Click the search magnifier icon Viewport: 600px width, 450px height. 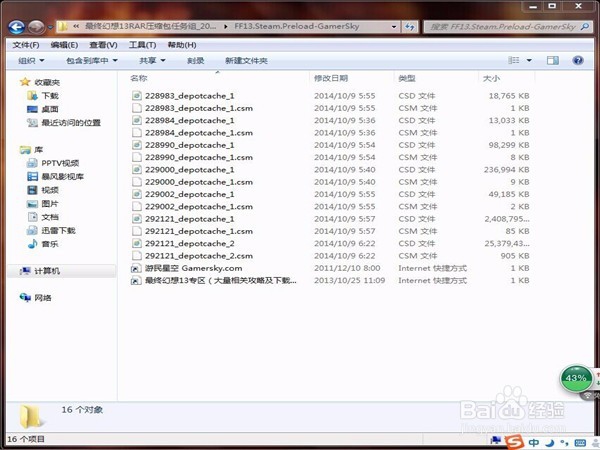(585, 27)
